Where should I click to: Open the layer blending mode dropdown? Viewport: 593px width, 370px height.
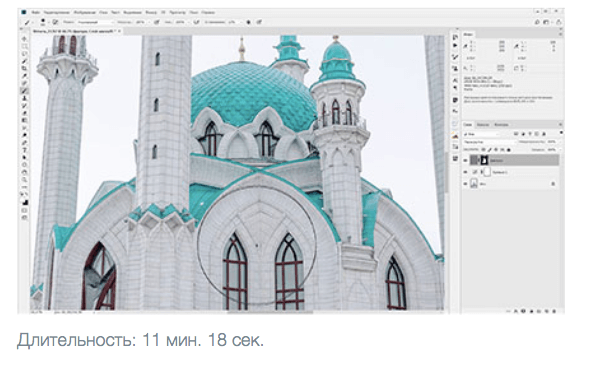[x=489, y=142]
